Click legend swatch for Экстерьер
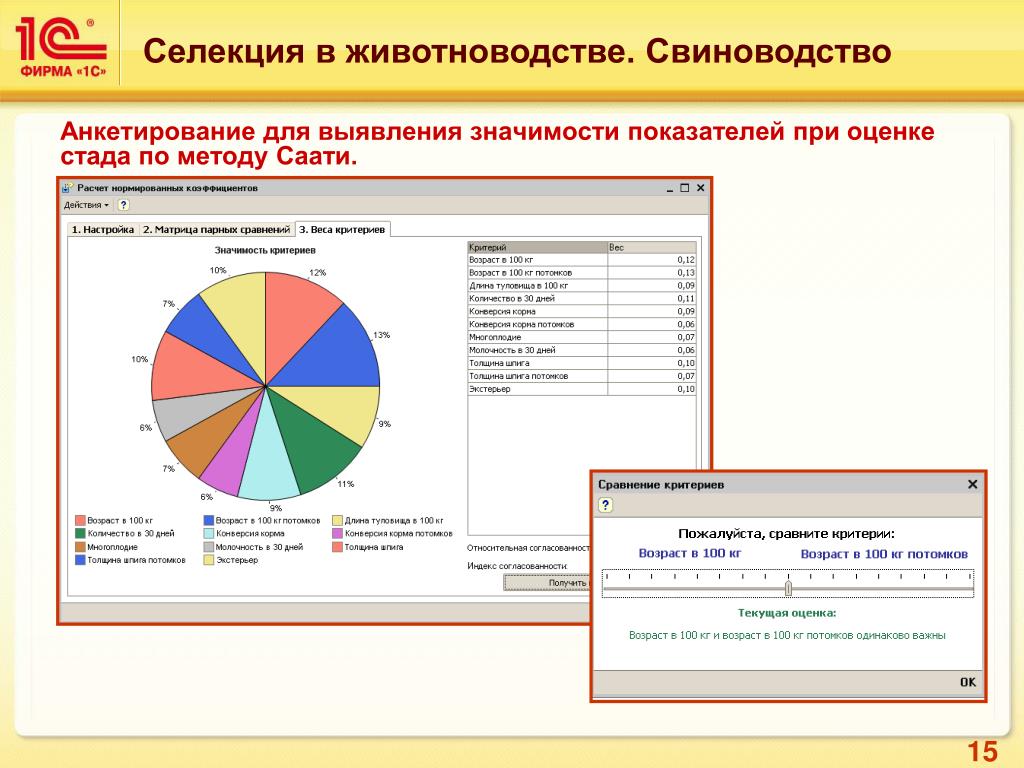 coord(209,560)
